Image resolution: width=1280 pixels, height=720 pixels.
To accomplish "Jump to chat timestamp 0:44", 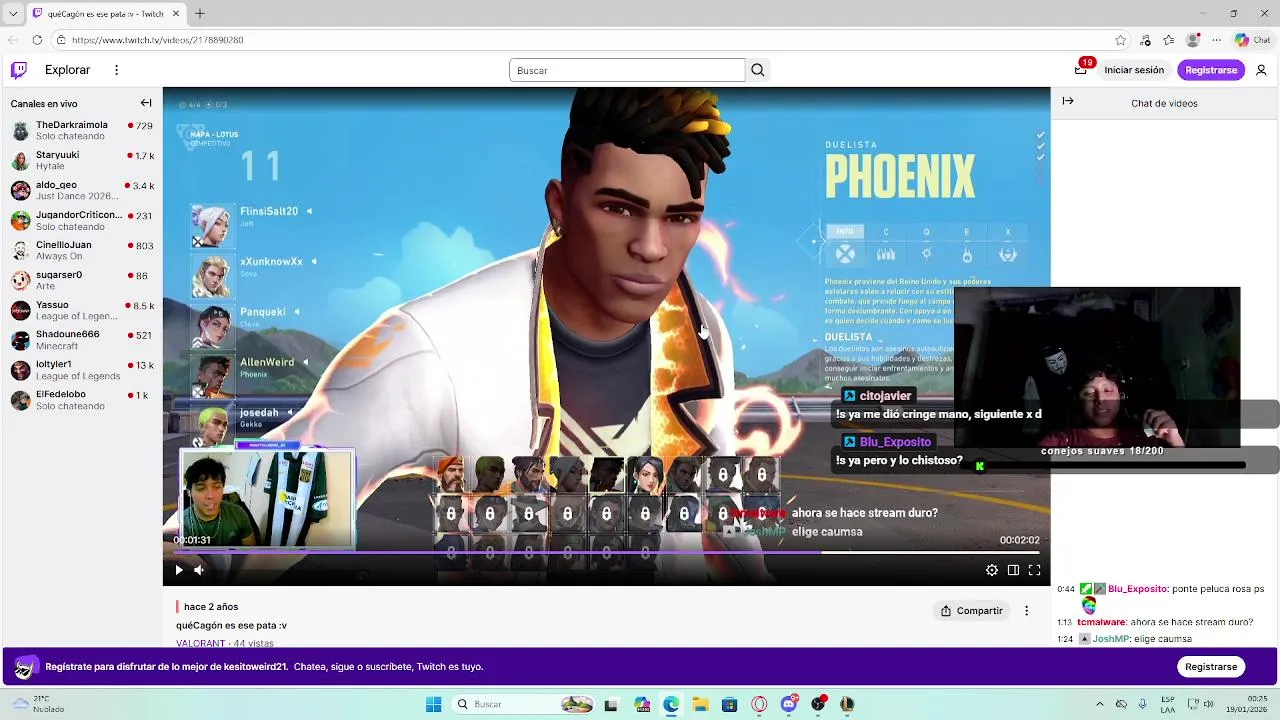I will tap(1066, 590).
